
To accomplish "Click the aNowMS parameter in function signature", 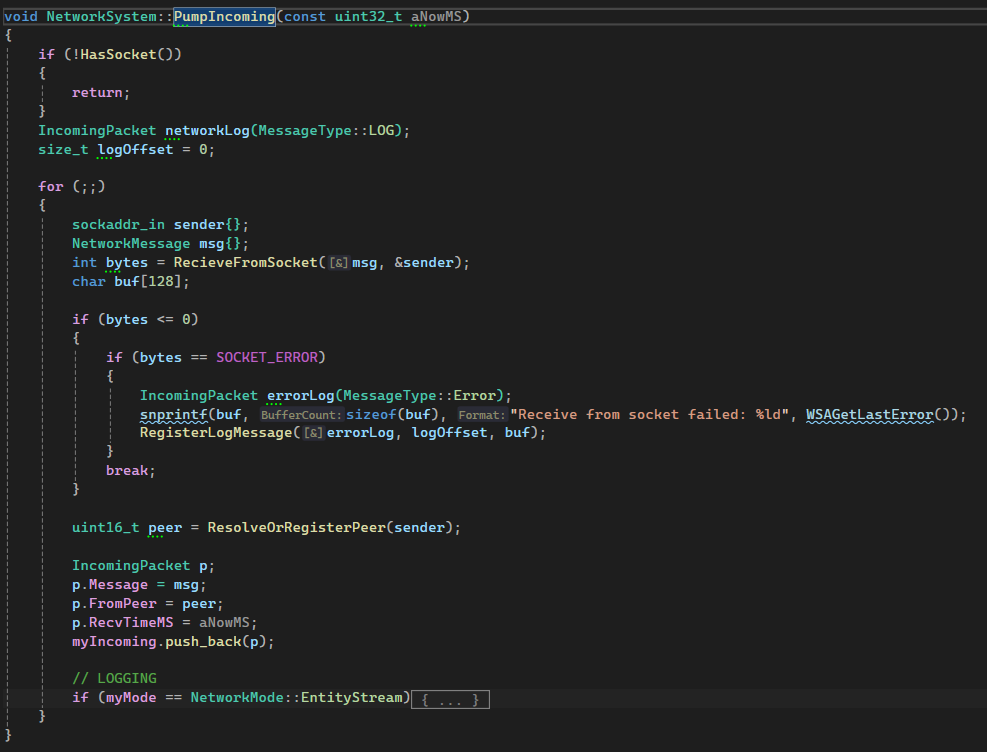I will click(440, 17).
